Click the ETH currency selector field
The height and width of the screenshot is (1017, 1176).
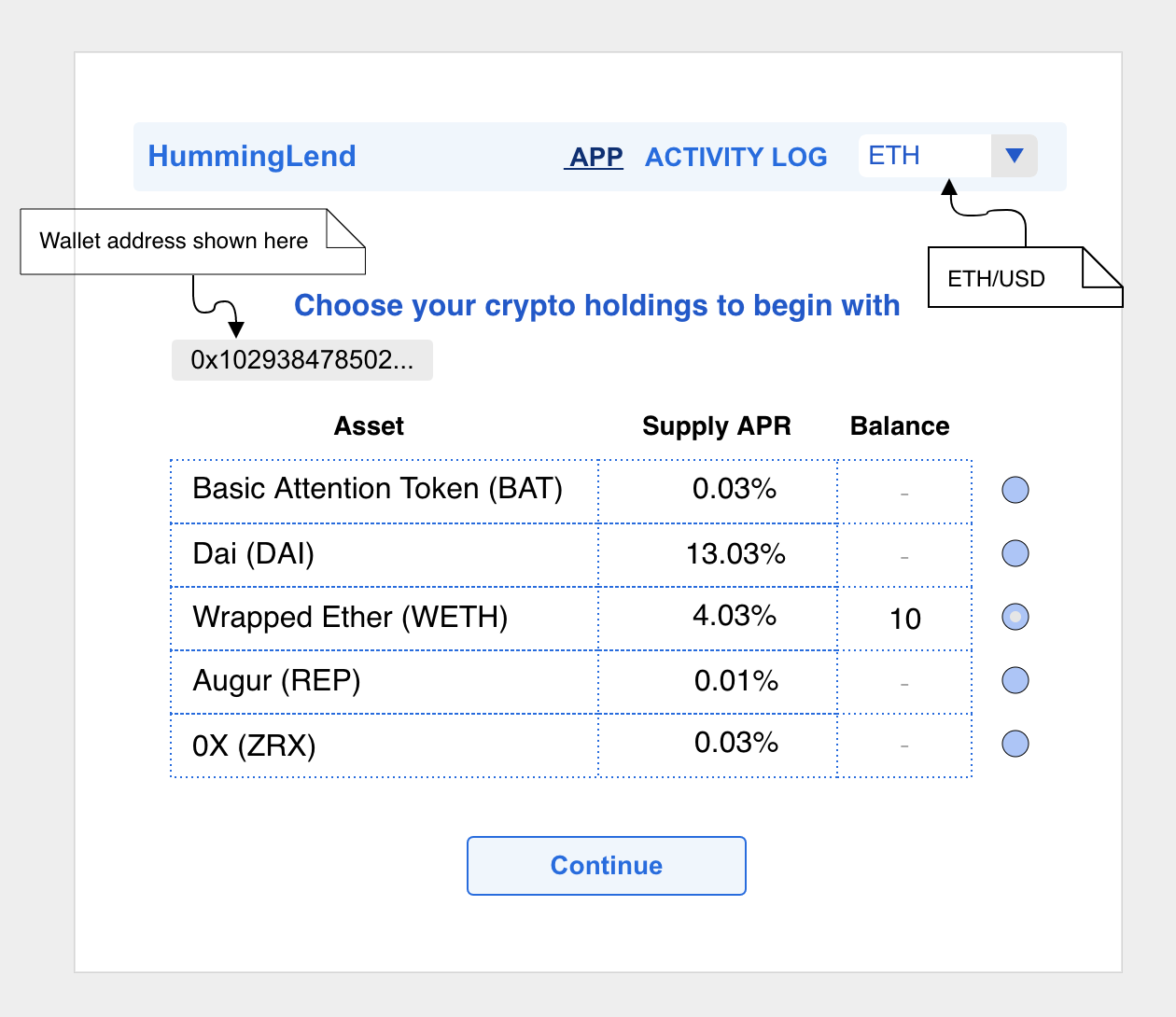(x=922, y=156)
